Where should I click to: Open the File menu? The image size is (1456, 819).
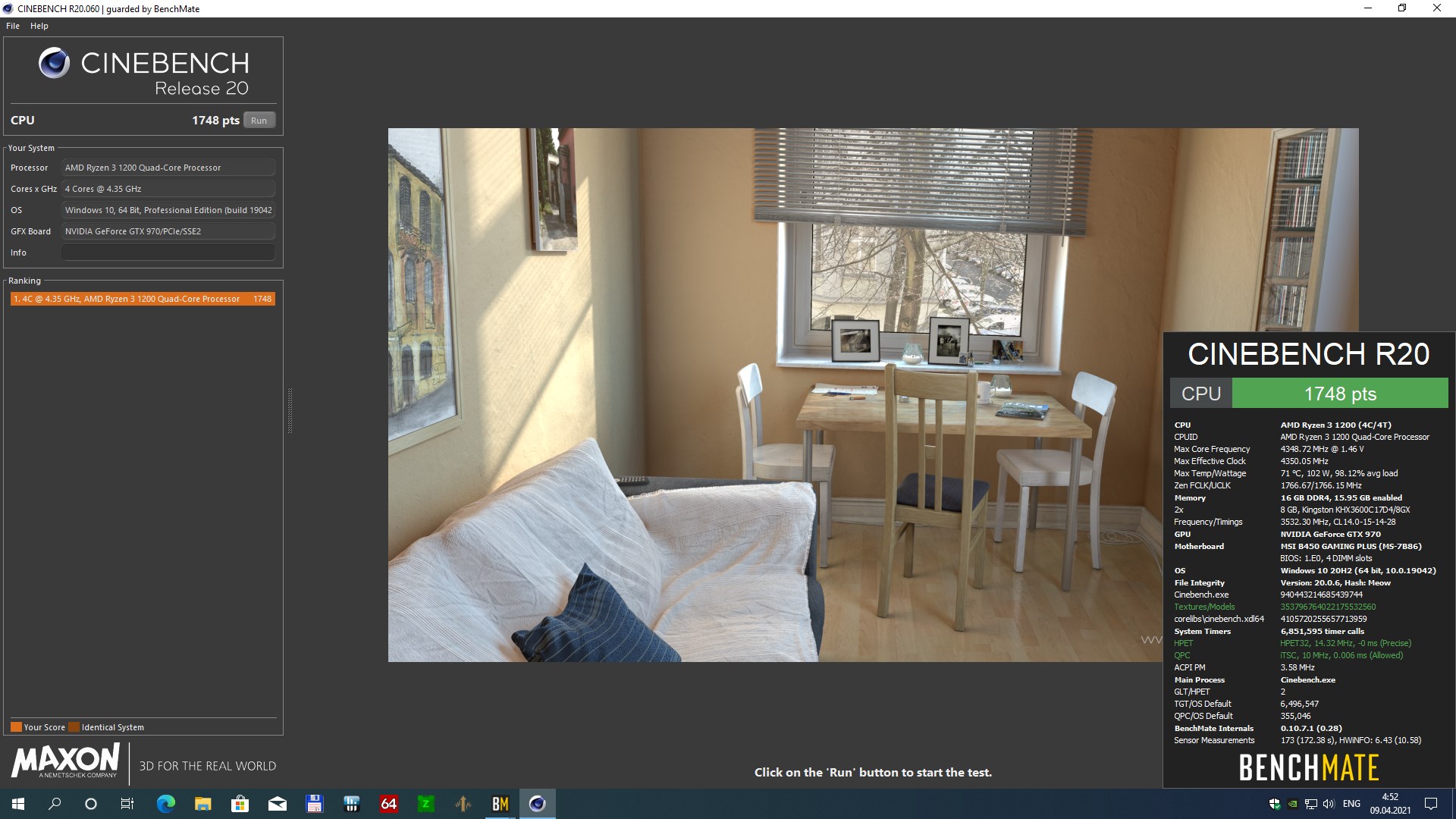(x=13, y=26)
